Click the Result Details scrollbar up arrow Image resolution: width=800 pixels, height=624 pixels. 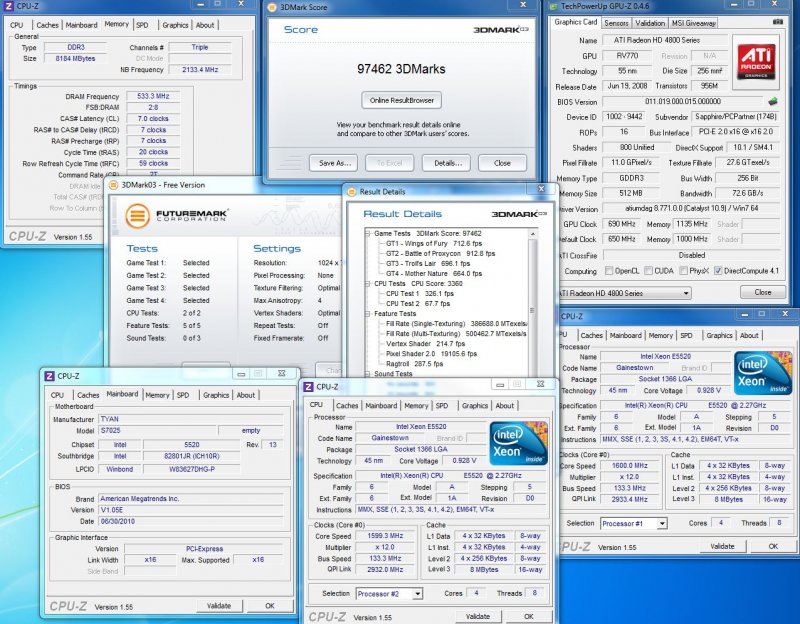click(533, 234)
